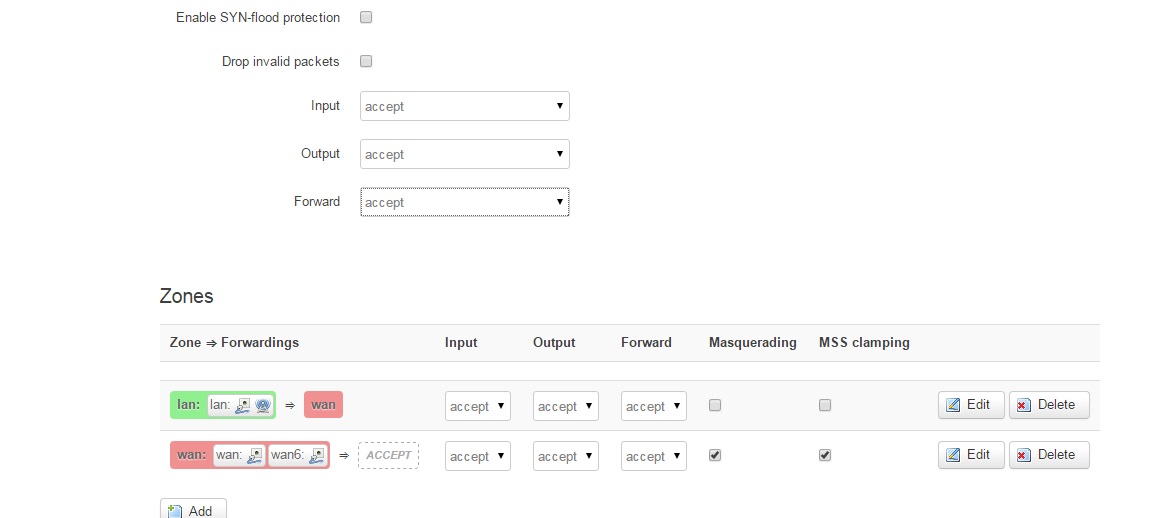Open the general Output policy dropdown
1176x518 pixels.
click(x=464, y=154)
